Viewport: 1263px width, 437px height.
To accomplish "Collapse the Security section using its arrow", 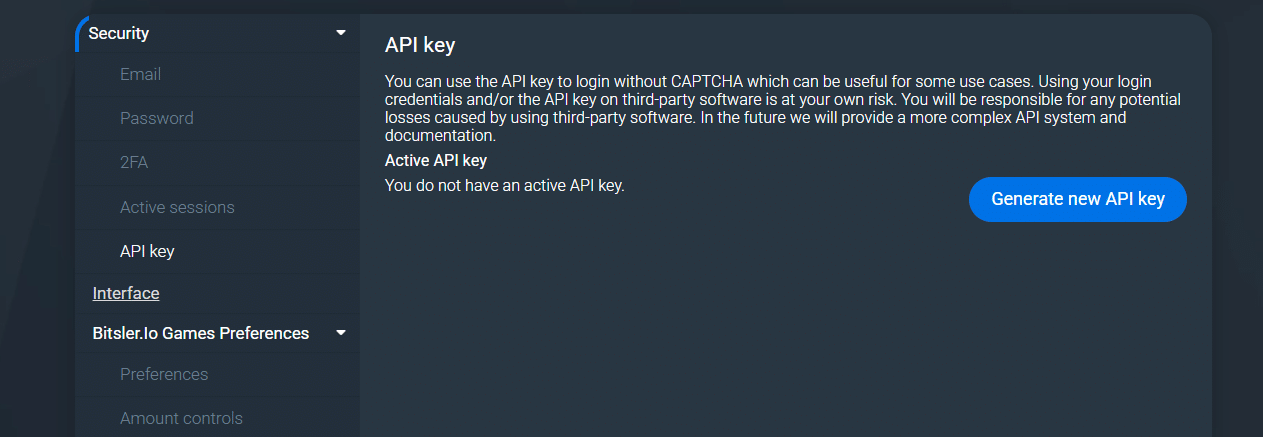I will coord(341,33).
